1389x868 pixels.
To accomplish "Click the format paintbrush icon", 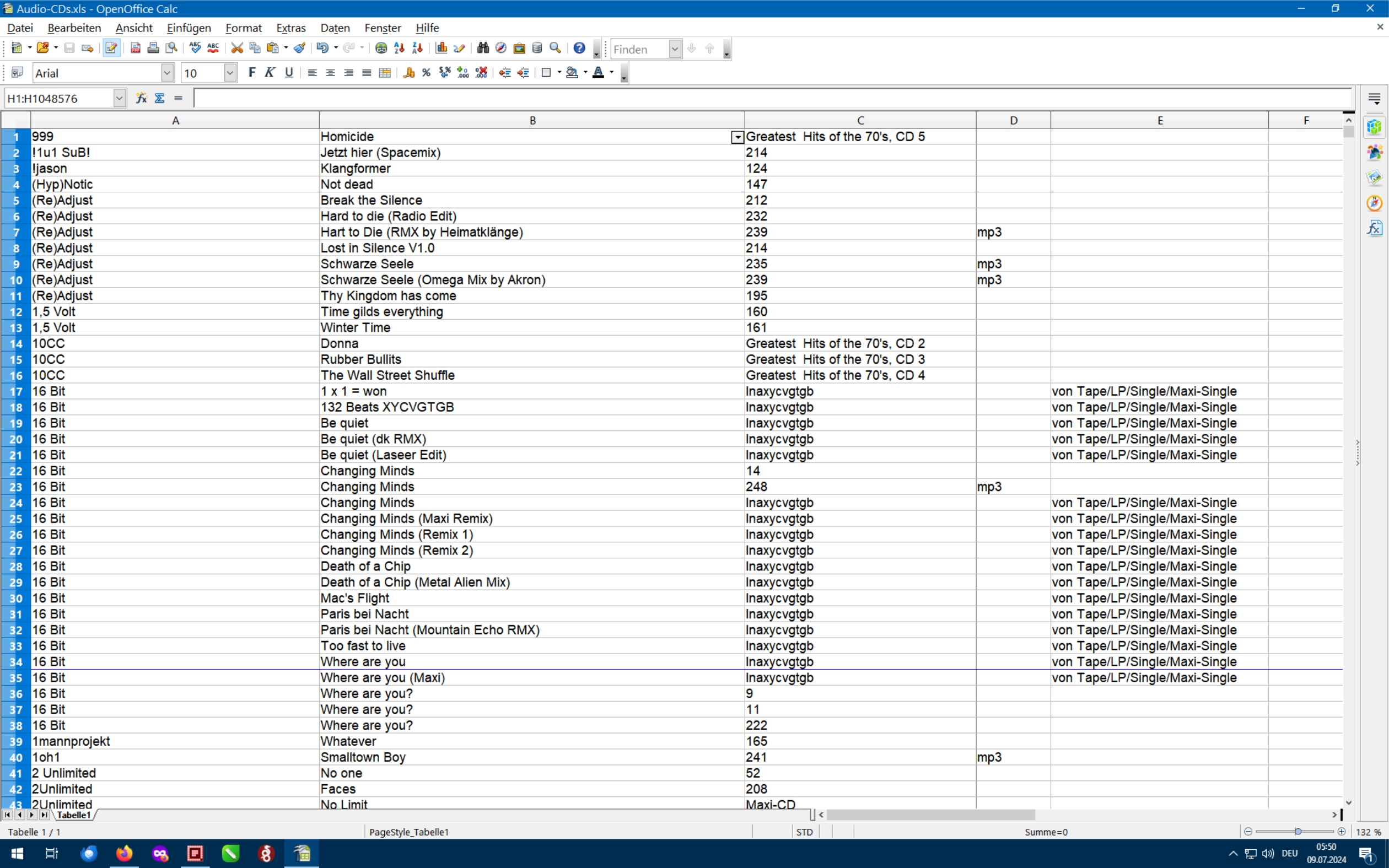I will tap(299, 48).
